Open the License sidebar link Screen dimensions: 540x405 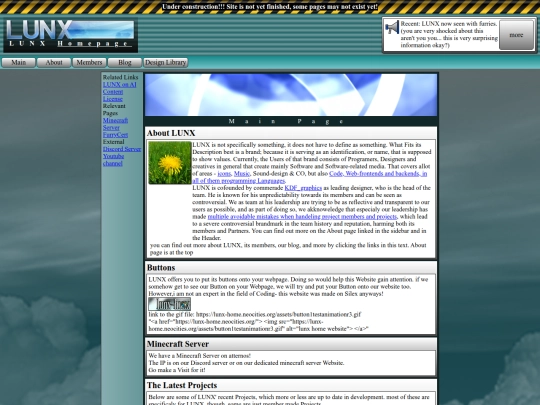pos(113,99)
